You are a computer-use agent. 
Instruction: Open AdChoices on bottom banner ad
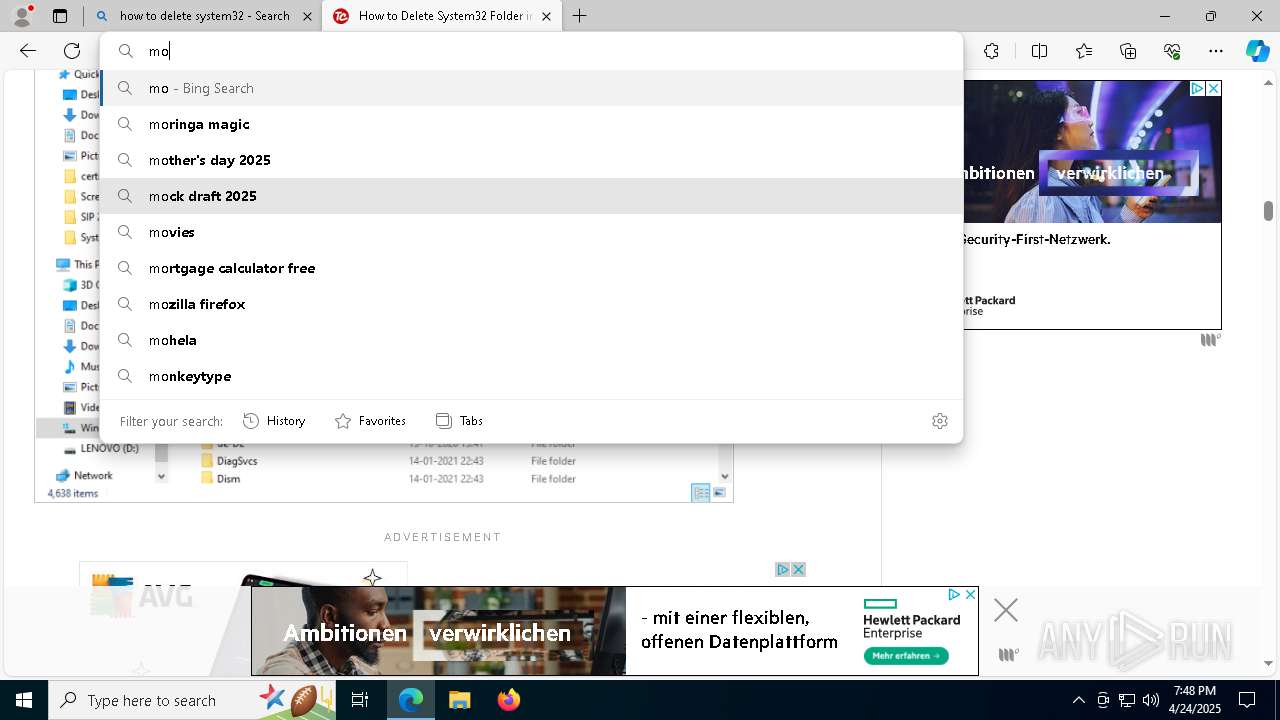point(955,594)
